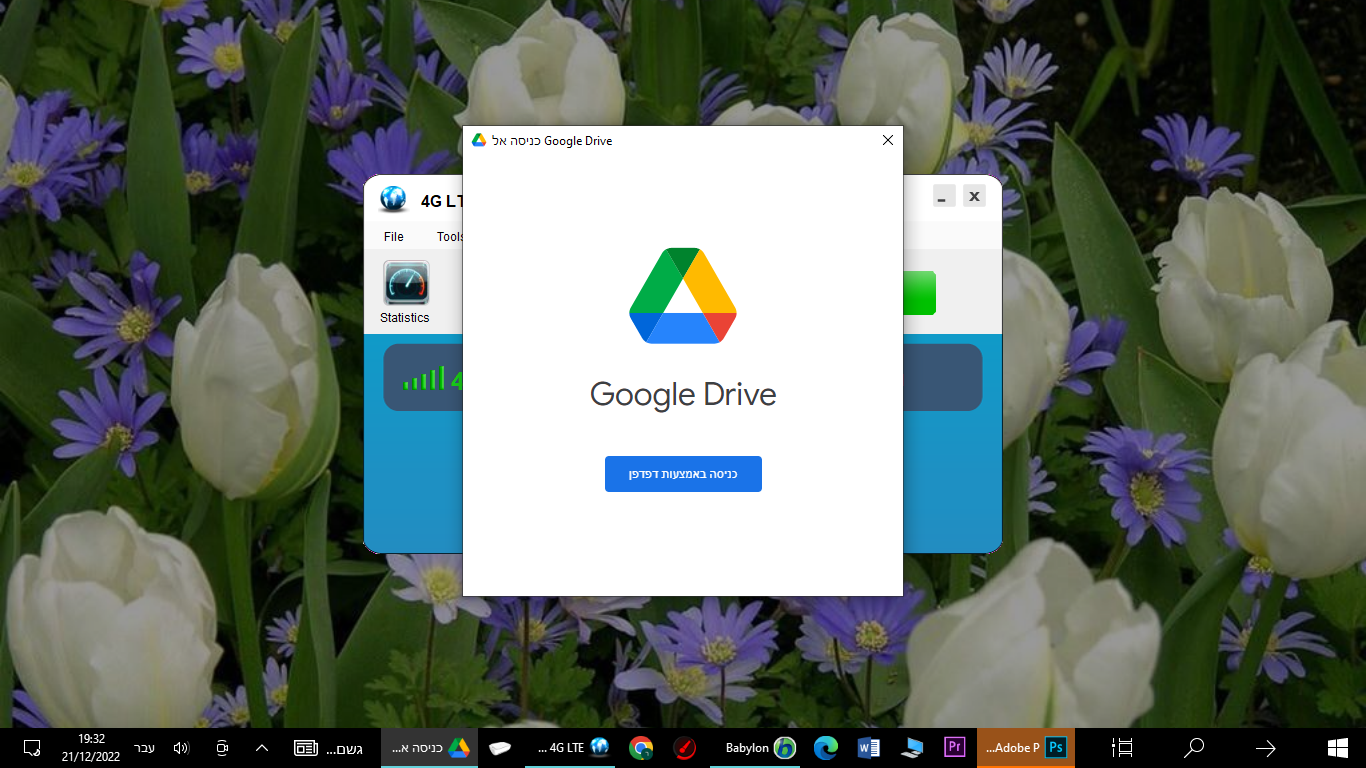Image resolution: width=1366 pixels, height=768 pixels.
Task: Open the notifications action center
Action: (32, 748)
